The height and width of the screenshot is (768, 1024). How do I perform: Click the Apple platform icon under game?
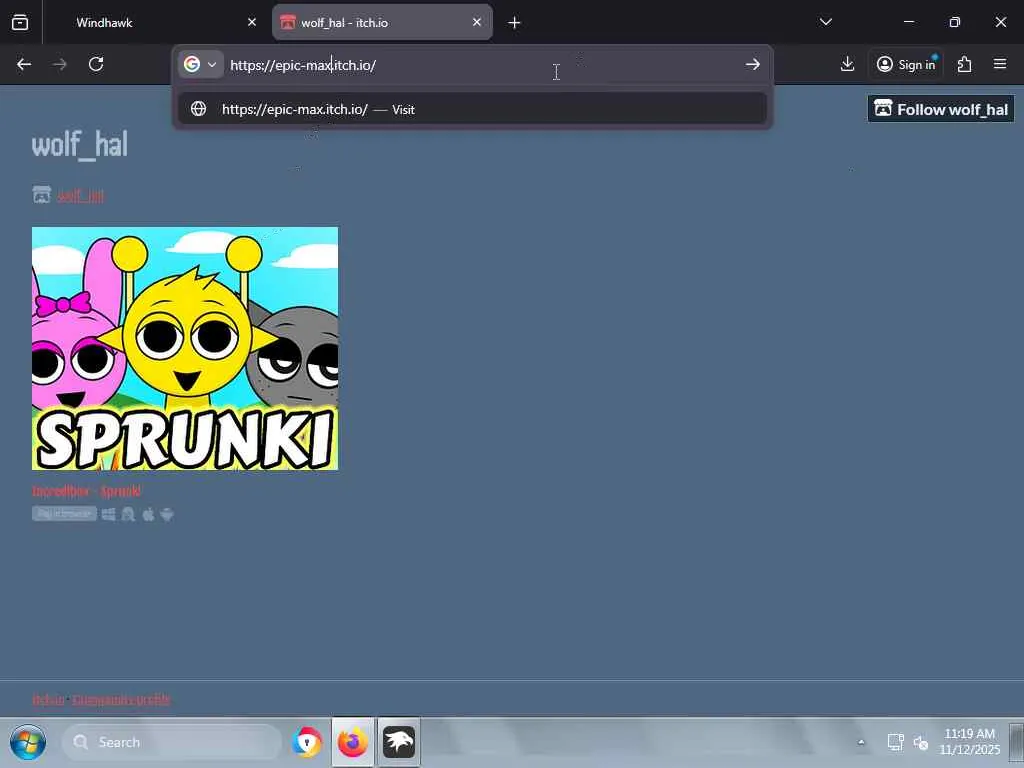point(148,514)
